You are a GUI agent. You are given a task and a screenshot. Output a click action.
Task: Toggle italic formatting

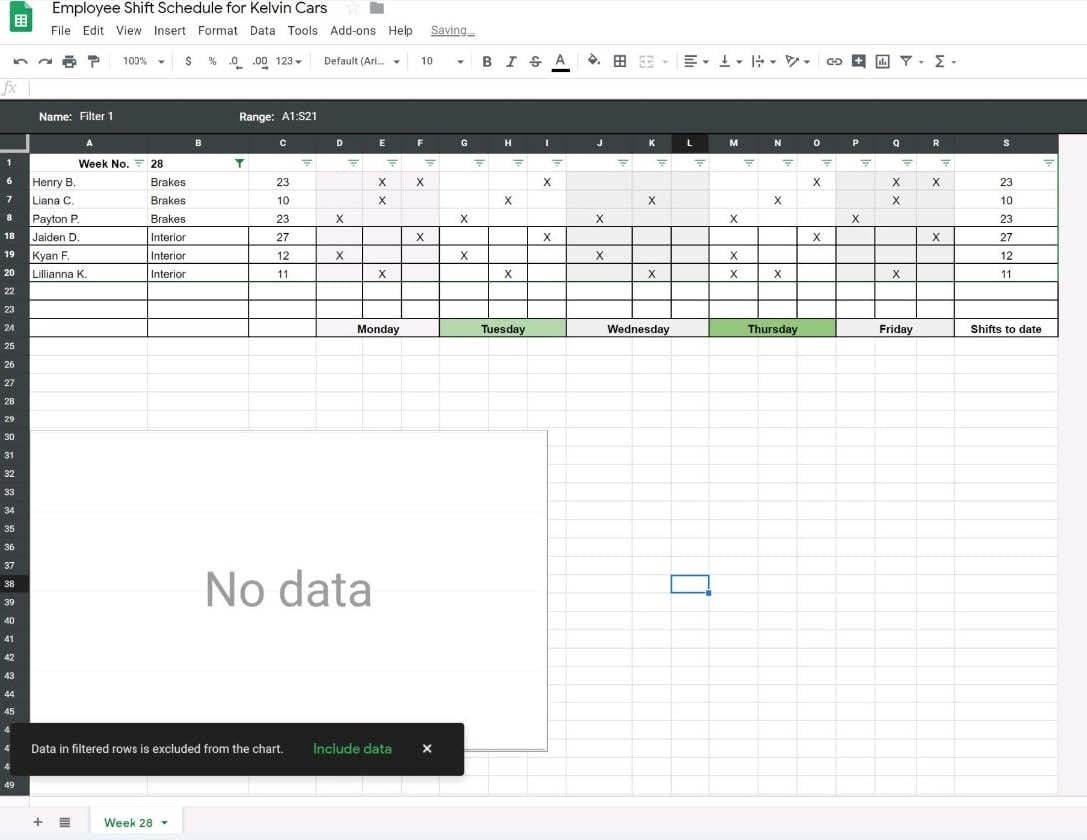click(x=511, y=61)
